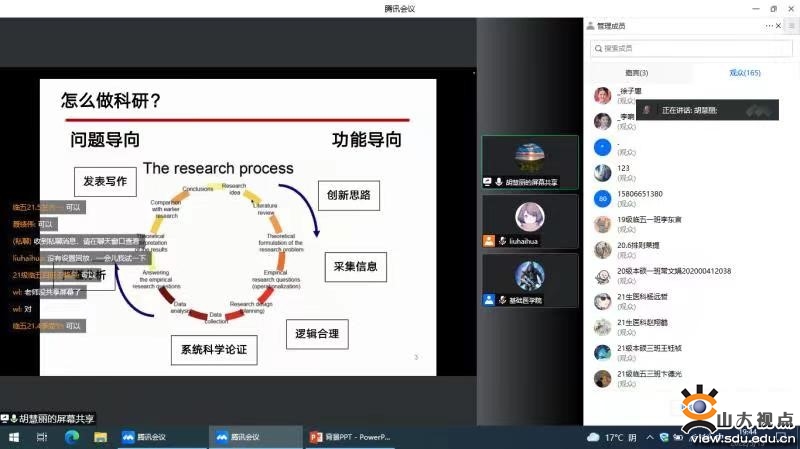Click avatar of audience member 123
The image size is (800, 449).
tap(602, 173)
